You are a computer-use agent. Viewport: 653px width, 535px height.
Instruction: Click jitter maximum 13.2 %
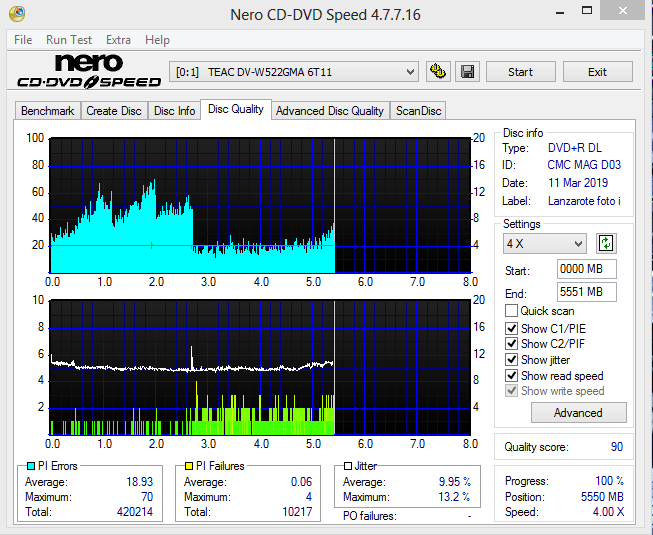pos(454,497)
